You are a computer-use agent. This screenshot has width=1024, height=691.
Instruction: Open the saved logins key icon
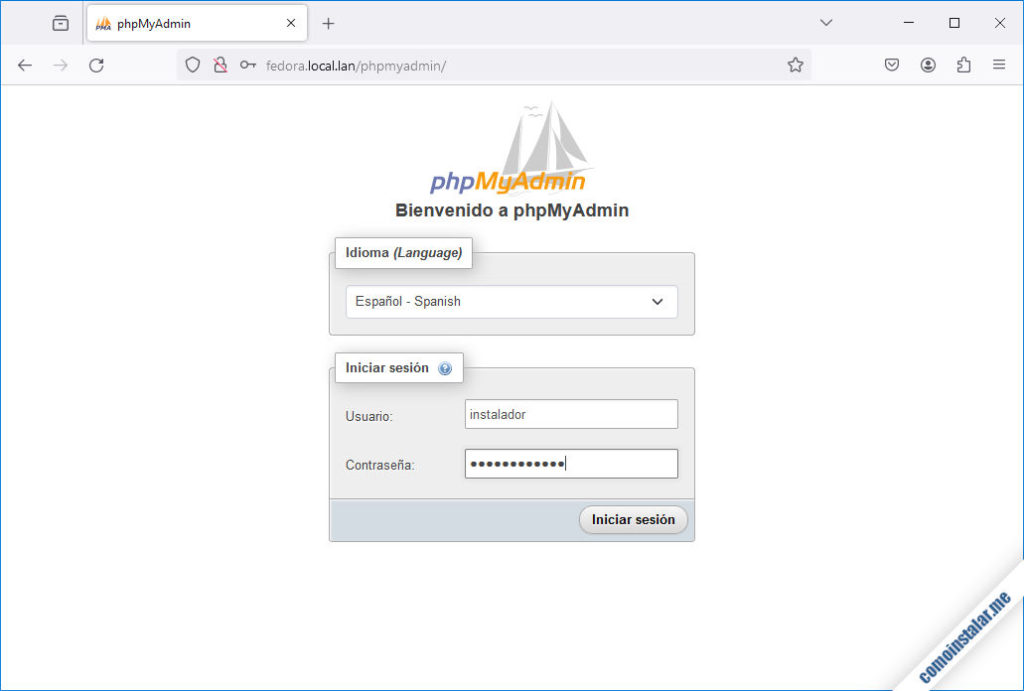coord(248,65)
